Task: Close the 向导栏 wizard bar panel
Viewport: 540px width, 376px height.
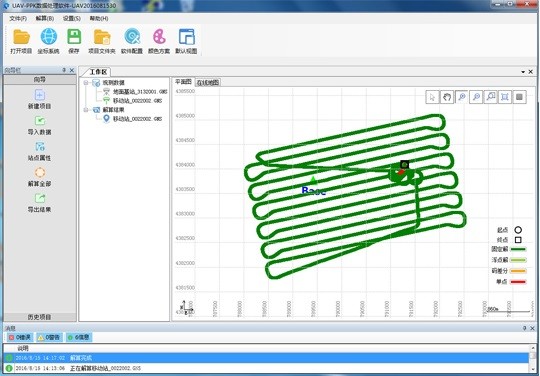Action: point(72,70)
